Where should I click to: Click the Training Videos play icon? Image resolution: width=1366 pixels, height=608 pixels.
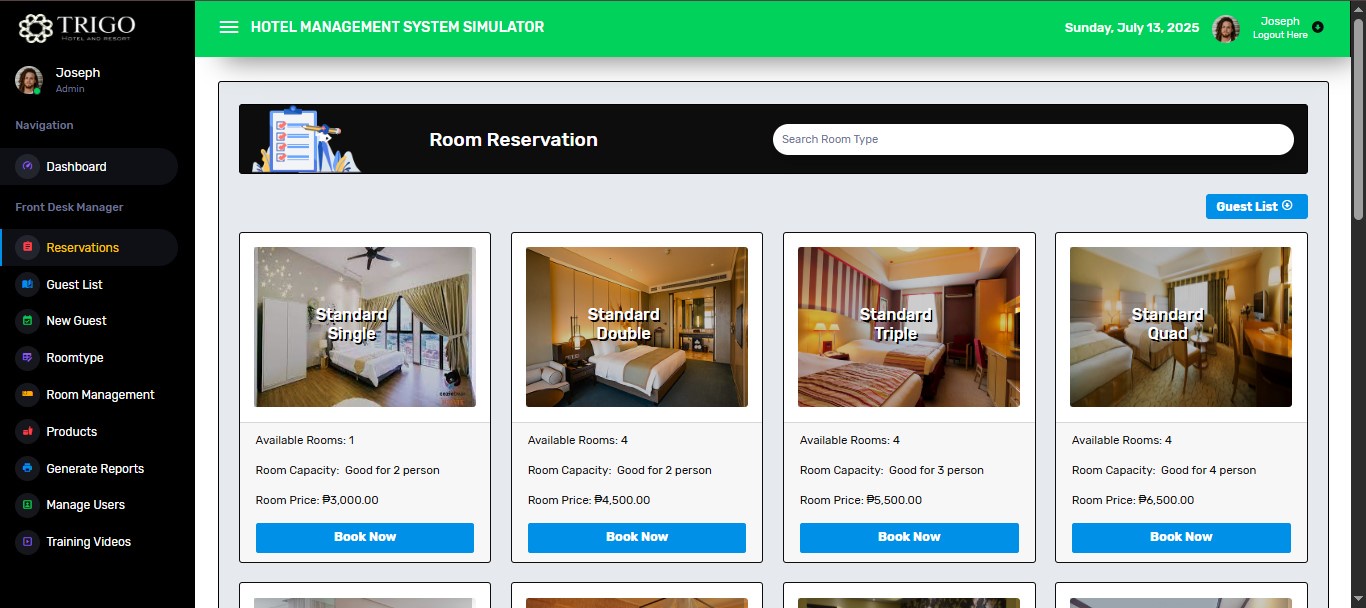[28, 542]
